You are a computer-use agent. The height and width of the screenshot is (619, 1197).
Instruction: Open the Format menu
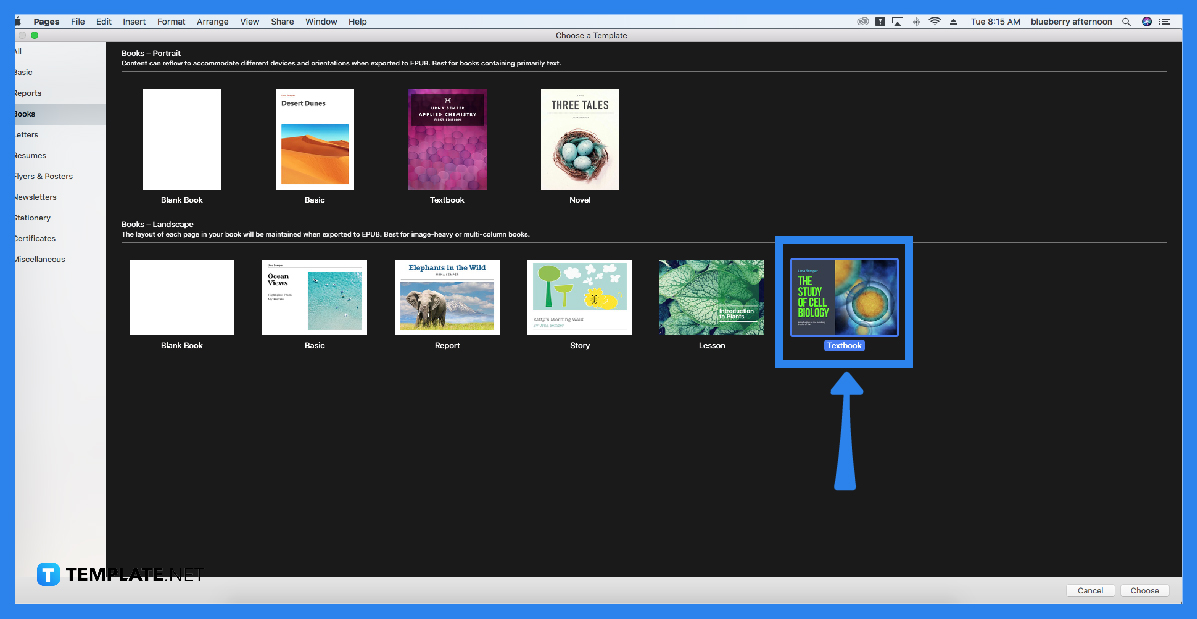tap(170, 20)
